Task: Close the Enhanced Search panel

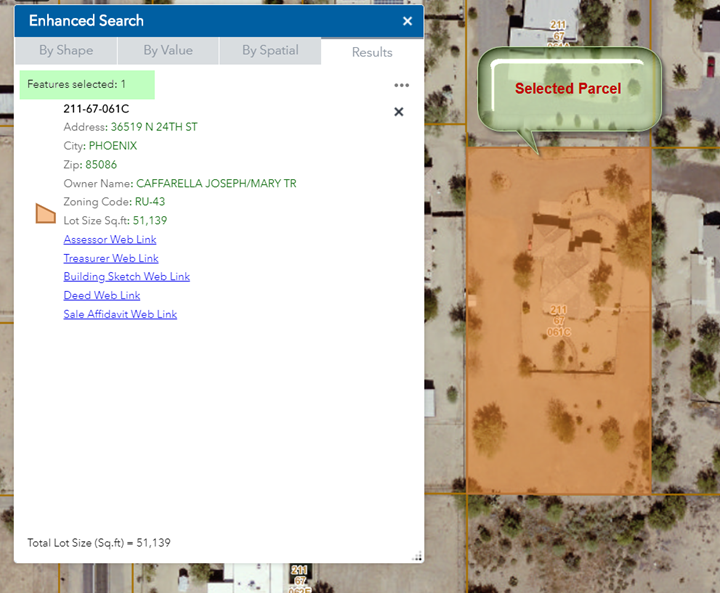Action: click(x=407, y=21)
